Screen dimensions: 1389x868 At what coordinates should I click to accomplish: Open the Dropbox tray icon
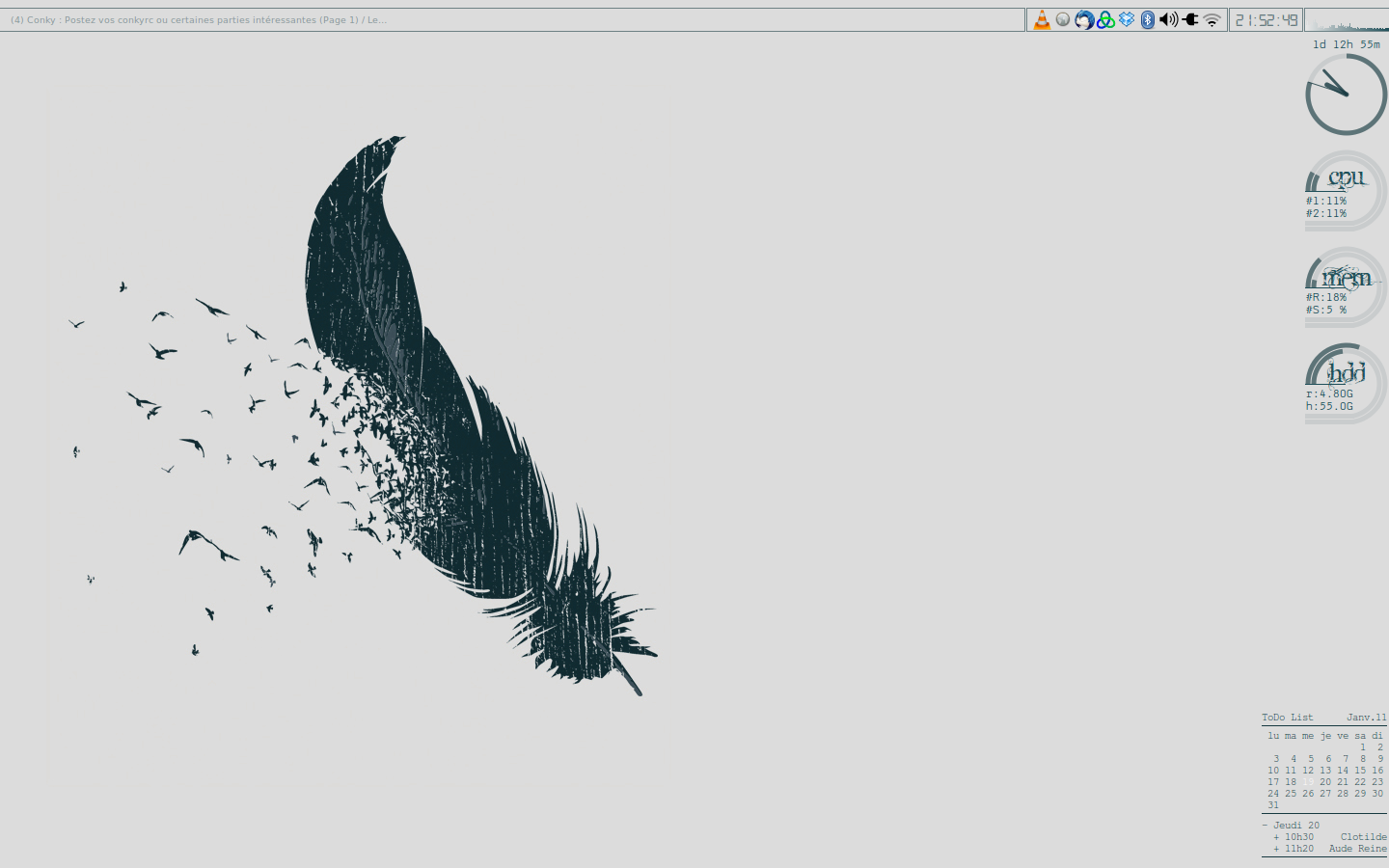click(1127, 19)
